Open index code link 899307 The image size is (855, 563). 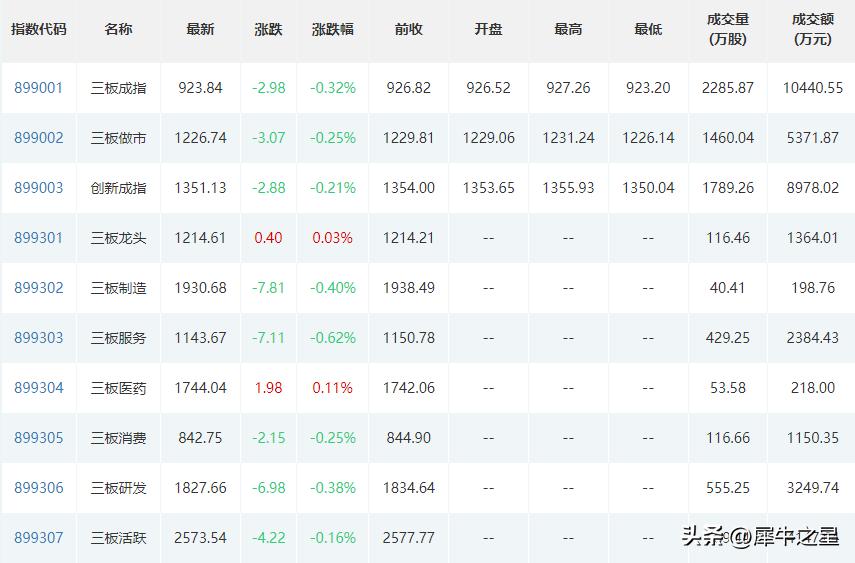38,538
